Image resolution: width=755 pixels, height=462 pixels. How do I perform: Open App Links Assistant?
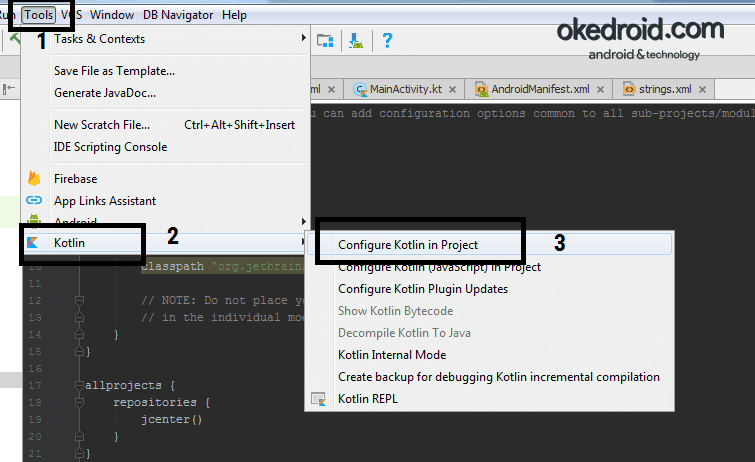[166, 200]
